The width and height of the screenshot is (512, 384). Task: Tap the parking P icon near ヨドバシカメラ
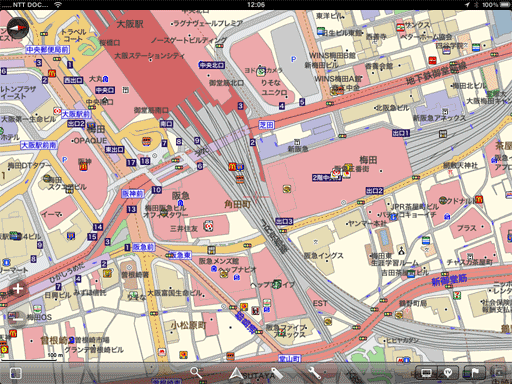coord(293,59)
